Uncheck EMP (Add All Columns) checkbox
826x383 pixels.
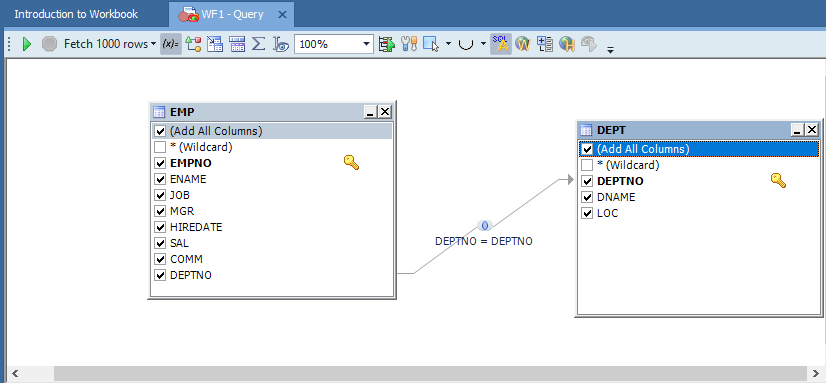(x=161, y=131)
